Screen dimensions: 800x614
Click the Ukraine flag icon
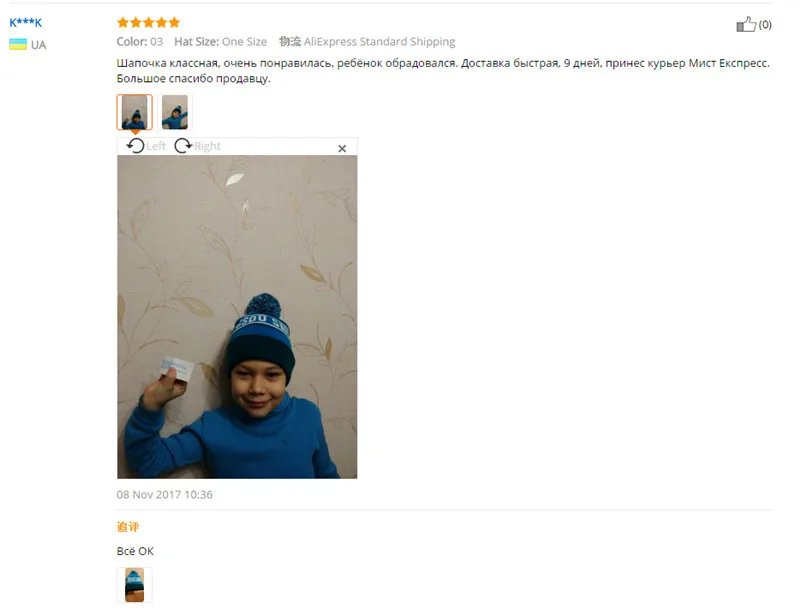click(x=18, y=44)
